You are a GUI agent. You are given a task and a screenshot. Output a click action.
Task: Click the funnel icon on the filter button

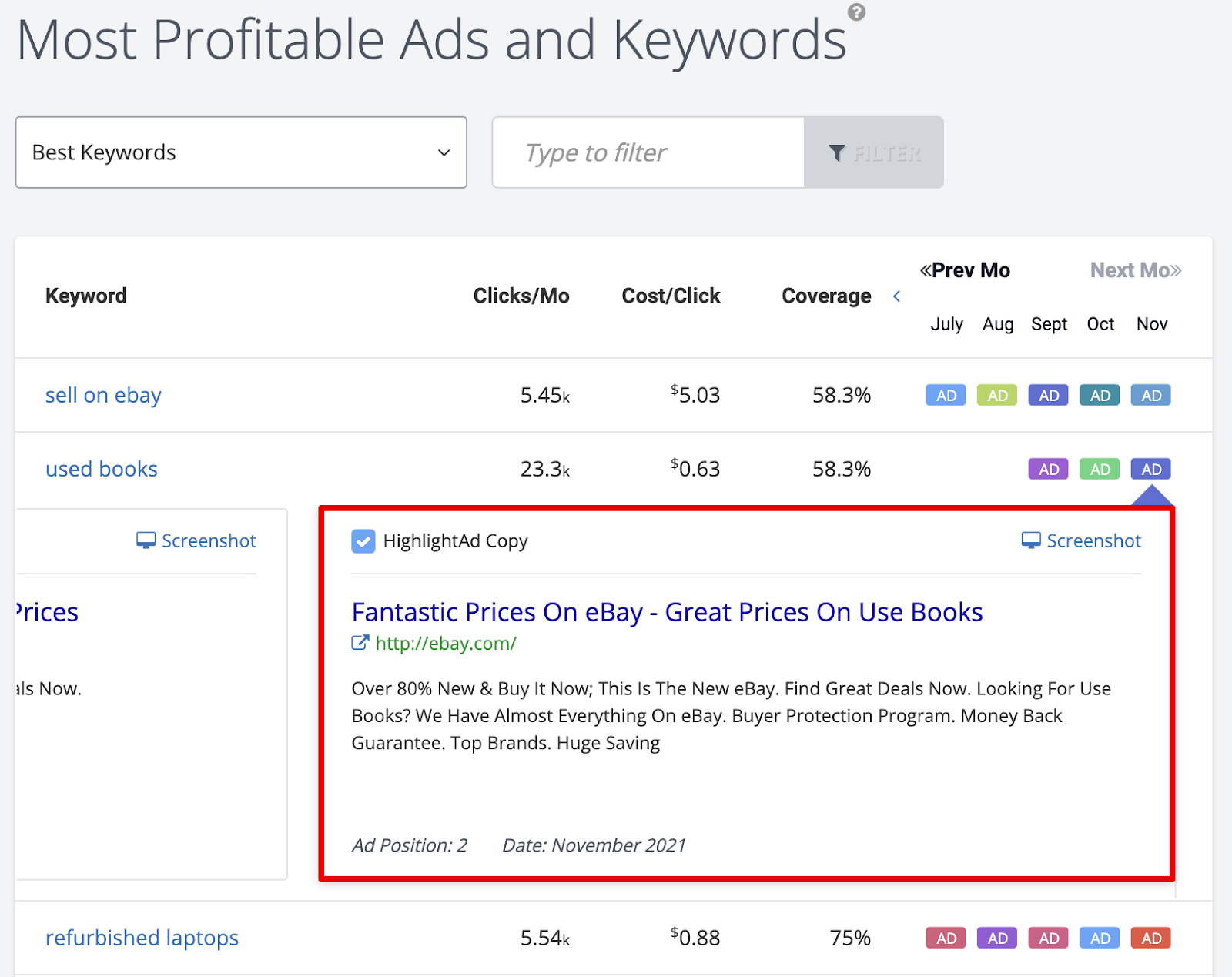(x=837, y=152)
